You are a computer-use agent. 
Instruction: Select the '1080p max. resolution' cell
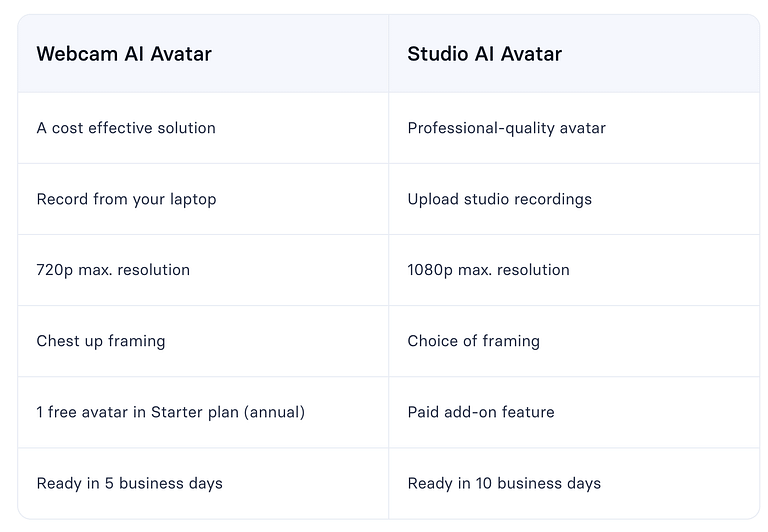click(488, 270)
